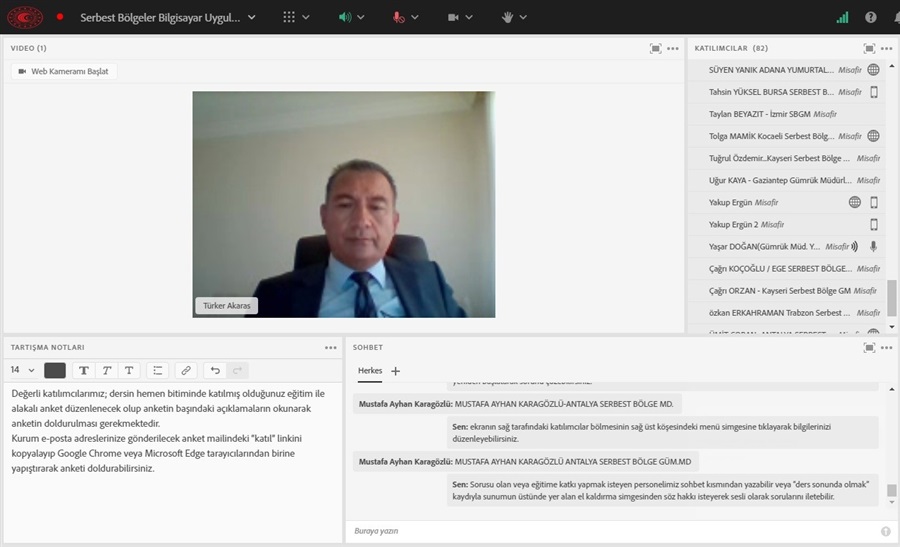Viewport: 900px width, 547px height.
Task: Click globe icon beside Tolga MAMİK
Action: pos(873,136)
